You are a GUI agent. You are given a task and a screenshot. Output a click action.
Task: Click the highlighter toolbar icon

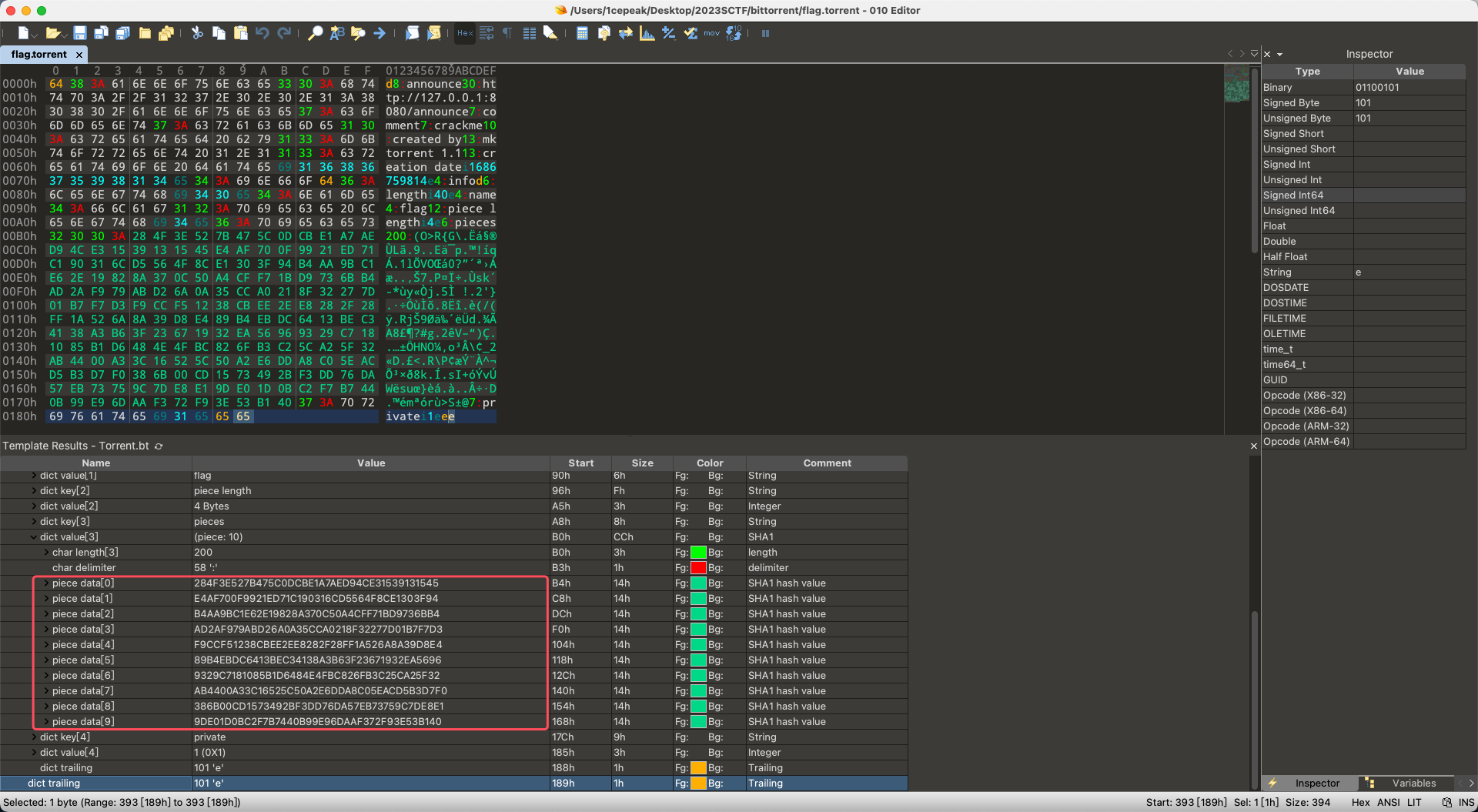click(x=550, y=33)
